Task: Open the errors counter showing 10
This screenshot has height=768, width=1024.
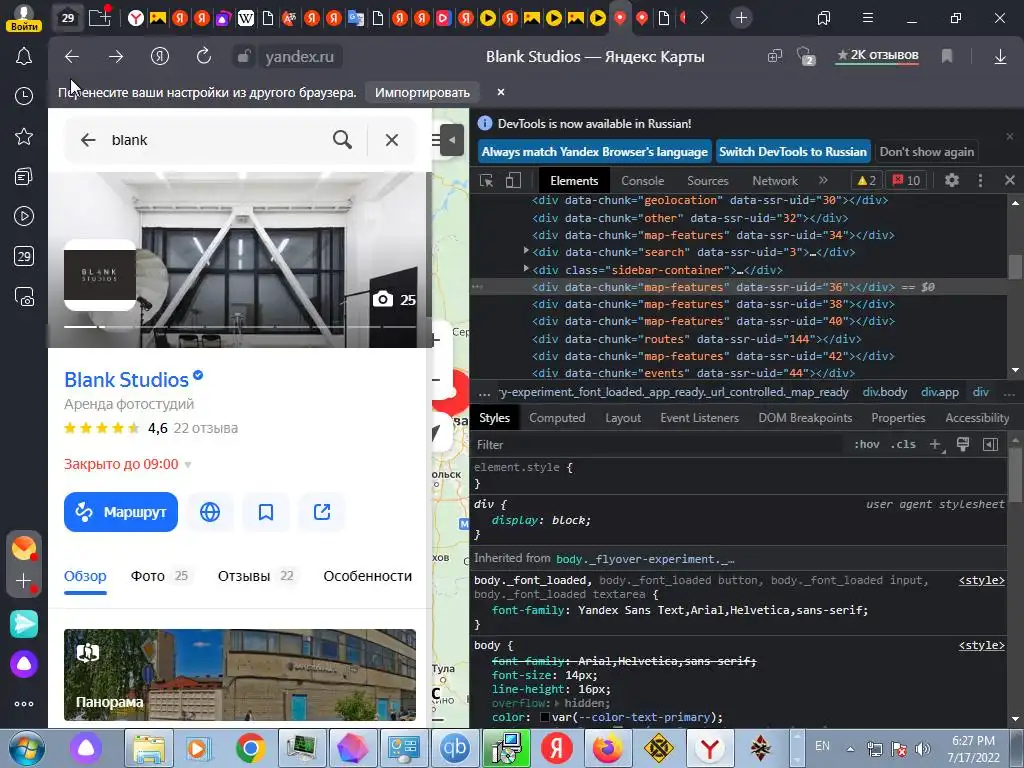Action: (x=906, y=180)
